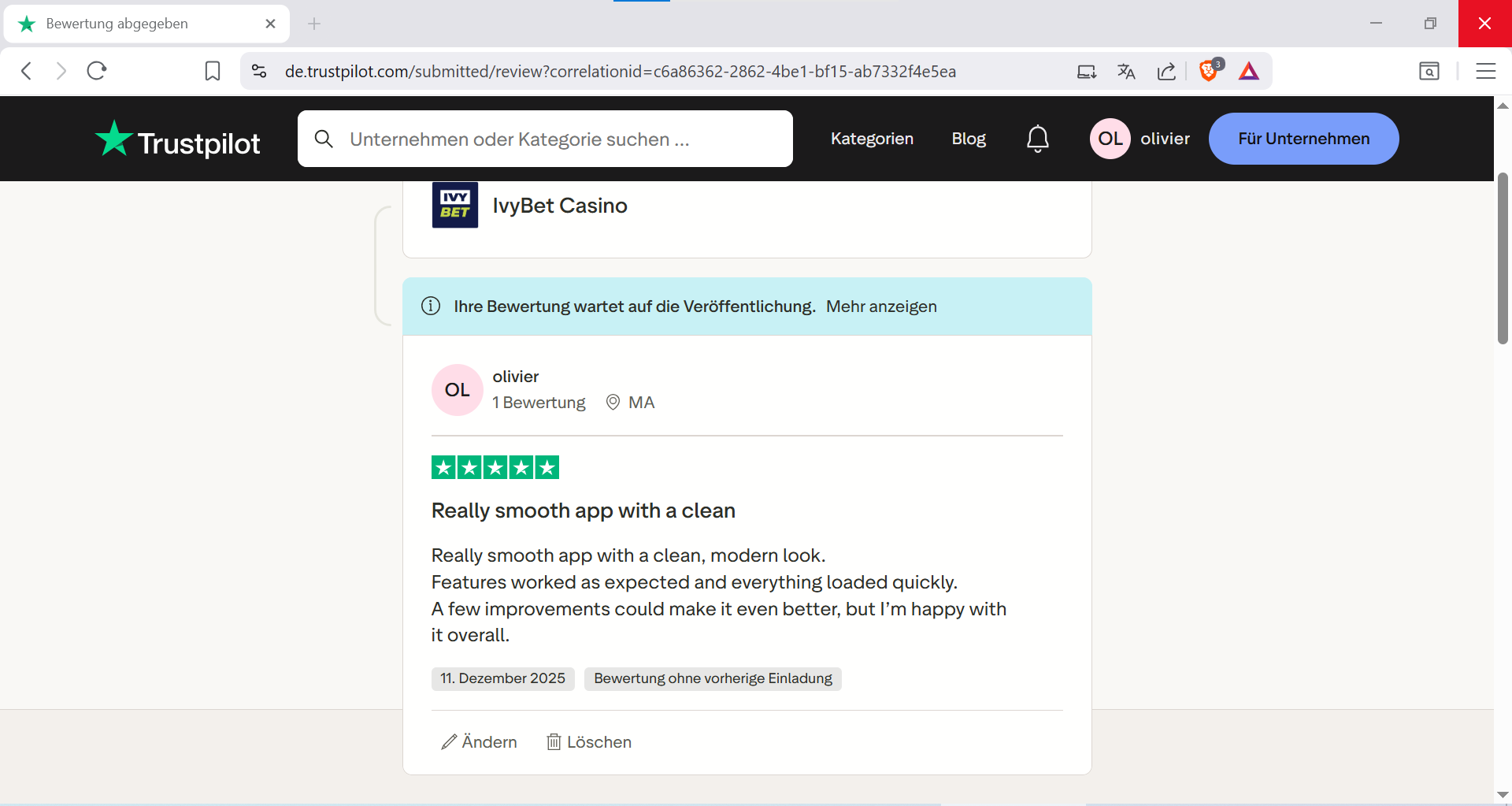Screen dimensions: 1512x806
Task: Click the browser forward arrow
Action: [x=61, y=71]
